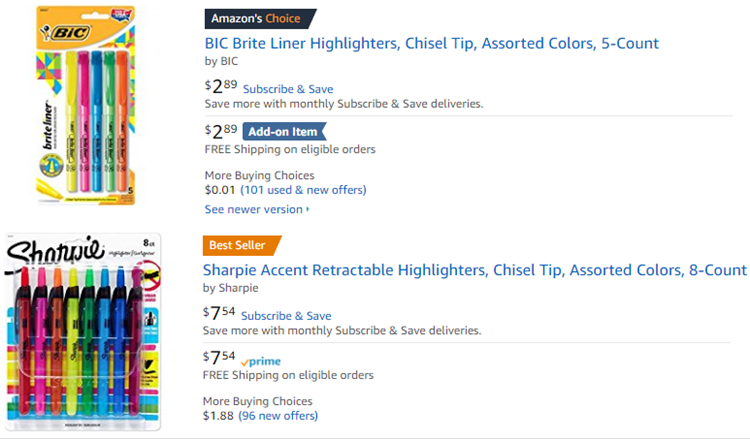Image resolution: width=750 pixels, height=439 pixels.
Task: Open the BIC Brite Liner Highlighters title link
Action: pyautogui.click(x=431, y=44)
